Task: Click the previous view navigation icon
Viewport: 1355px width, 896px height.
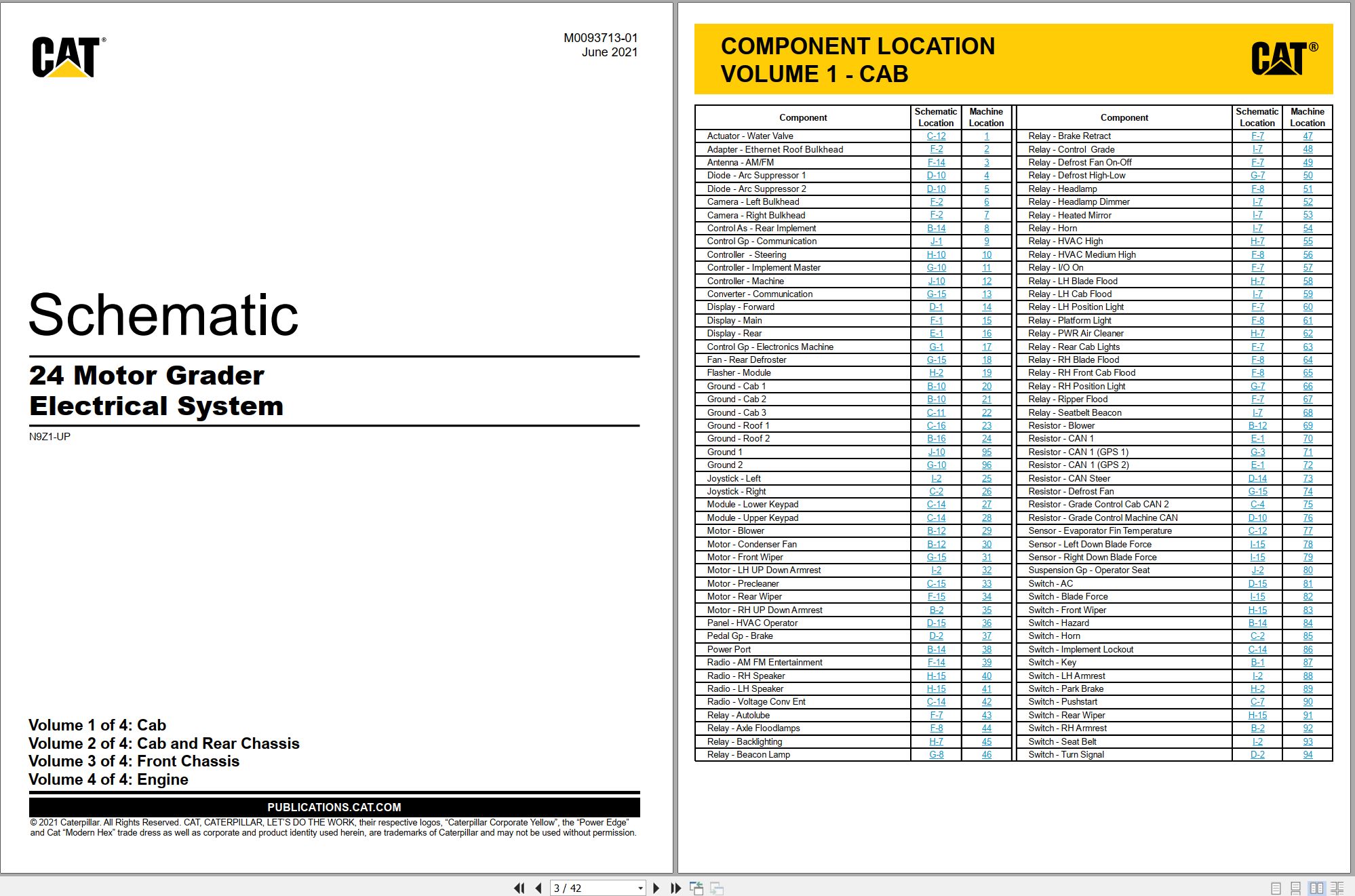Action: click(696, 888)
